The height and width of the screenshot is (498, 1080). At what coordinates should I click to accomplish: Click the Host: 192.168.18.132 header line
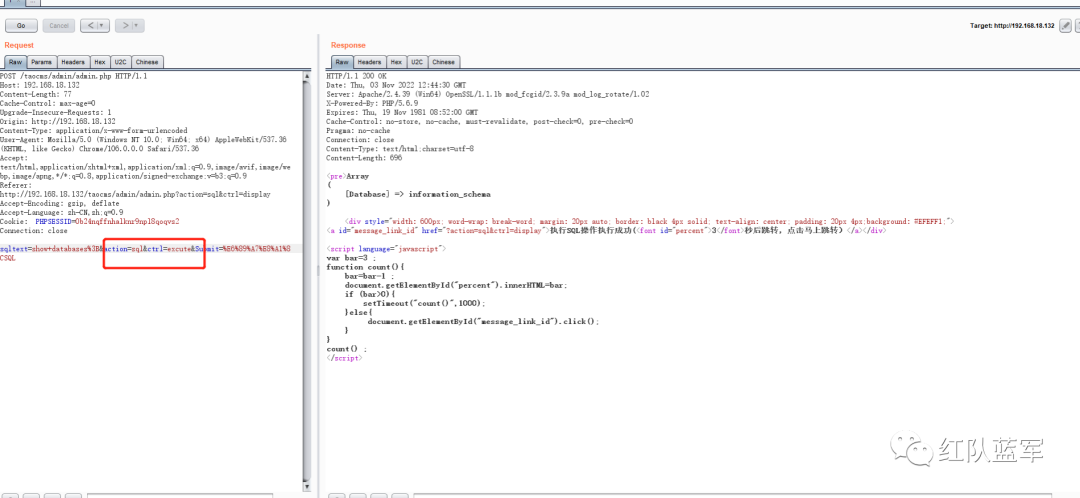coord(40,85)
